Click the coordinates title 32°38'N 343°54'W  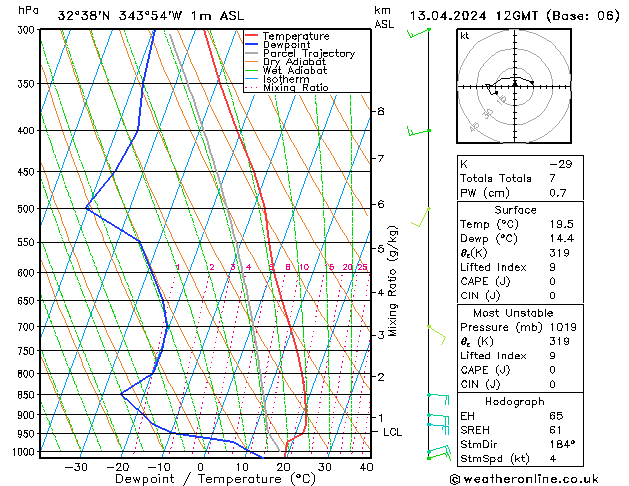[x=120, y=16]
